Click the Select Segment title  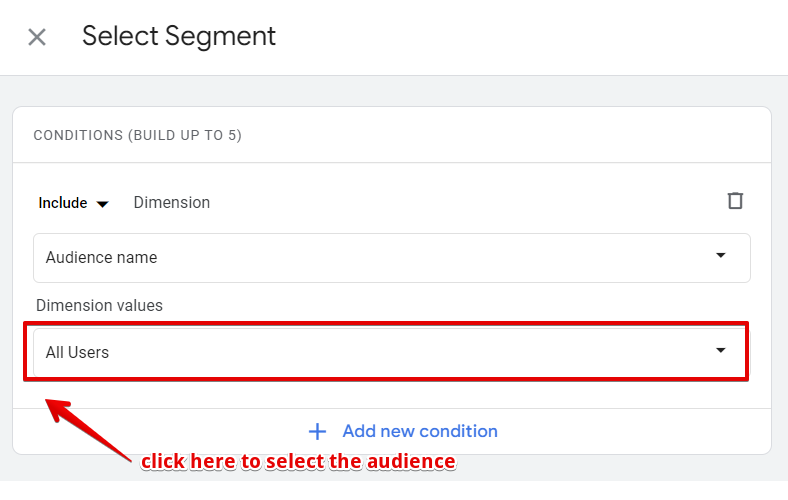pyautogui.click(x=179, y=37)
